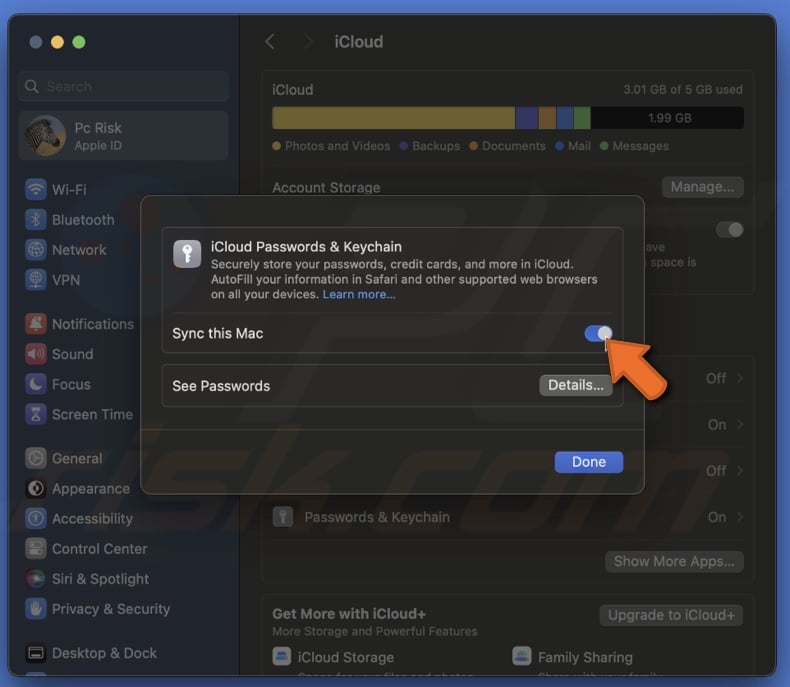Click the Family Sharing icon
The image size is (790, 687).
522,656
